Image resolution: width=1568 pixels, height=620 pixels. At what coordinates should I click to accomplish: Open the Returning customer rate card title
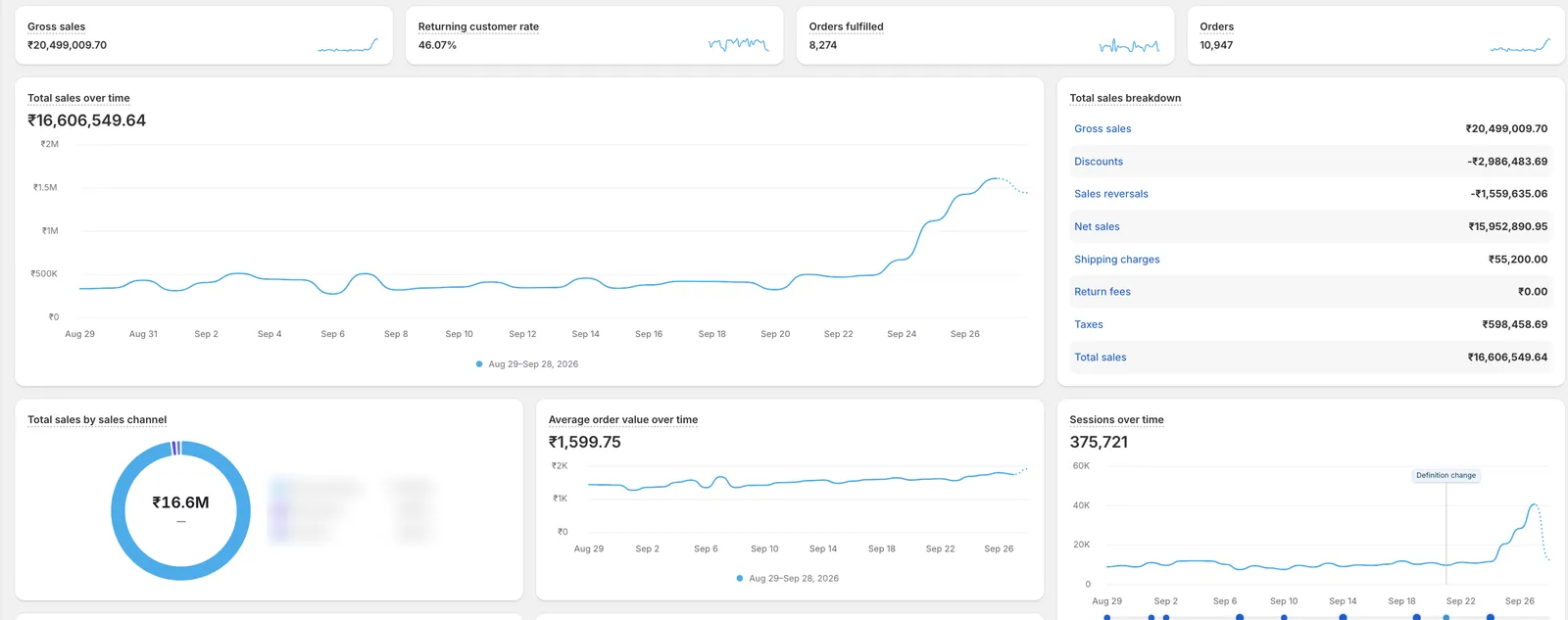point(478,26)
